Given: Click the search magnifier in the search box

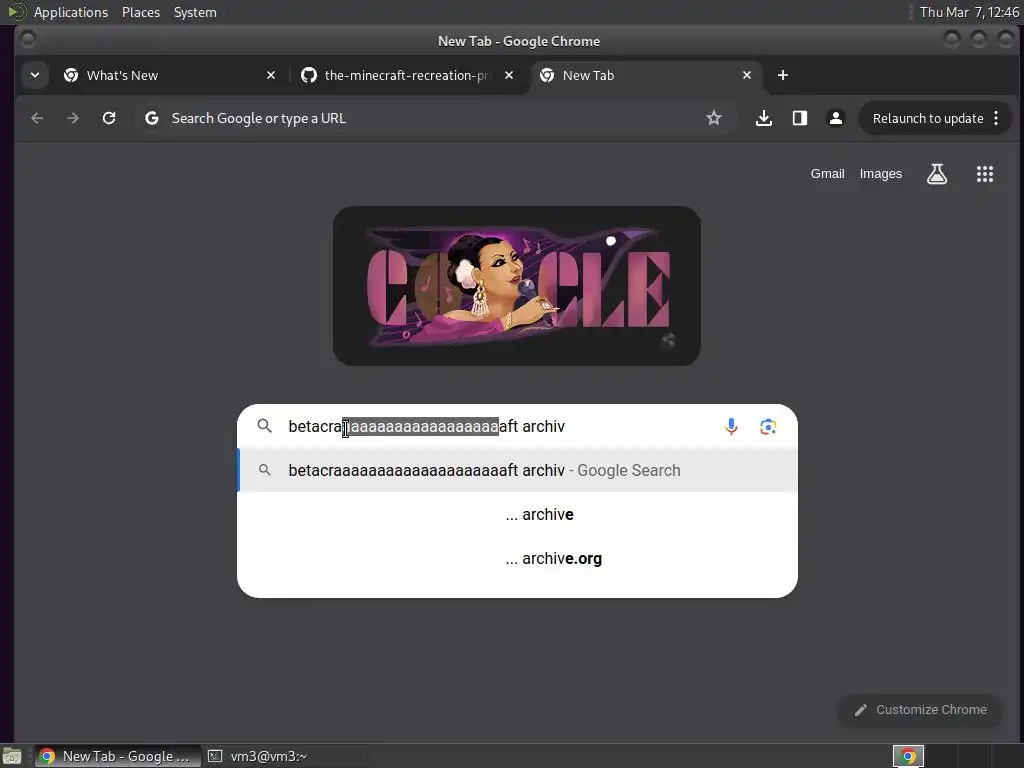Looking at the screenshot, I should pos(264,426).
